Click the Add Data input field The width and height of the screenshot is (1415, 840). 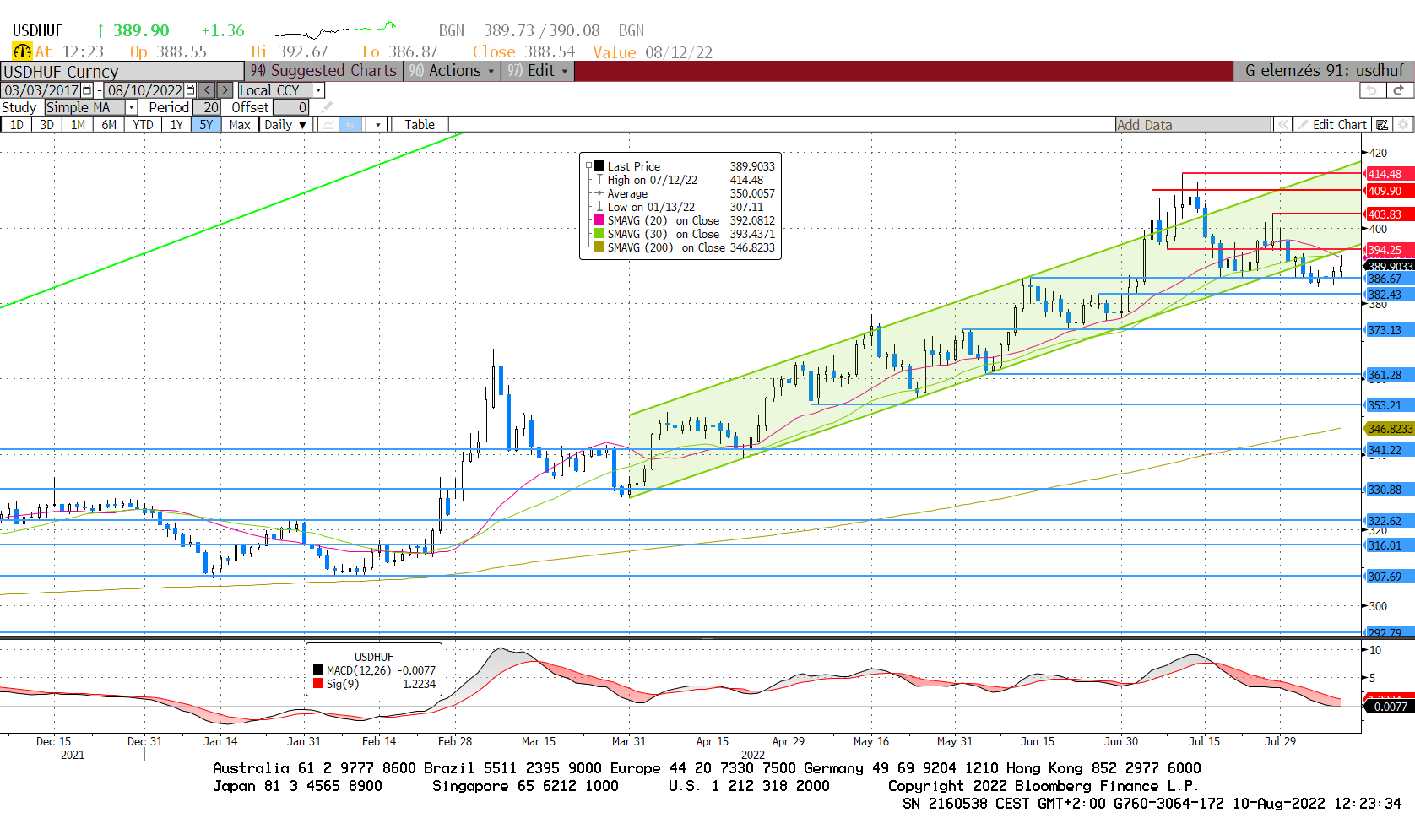point(1193,125)
